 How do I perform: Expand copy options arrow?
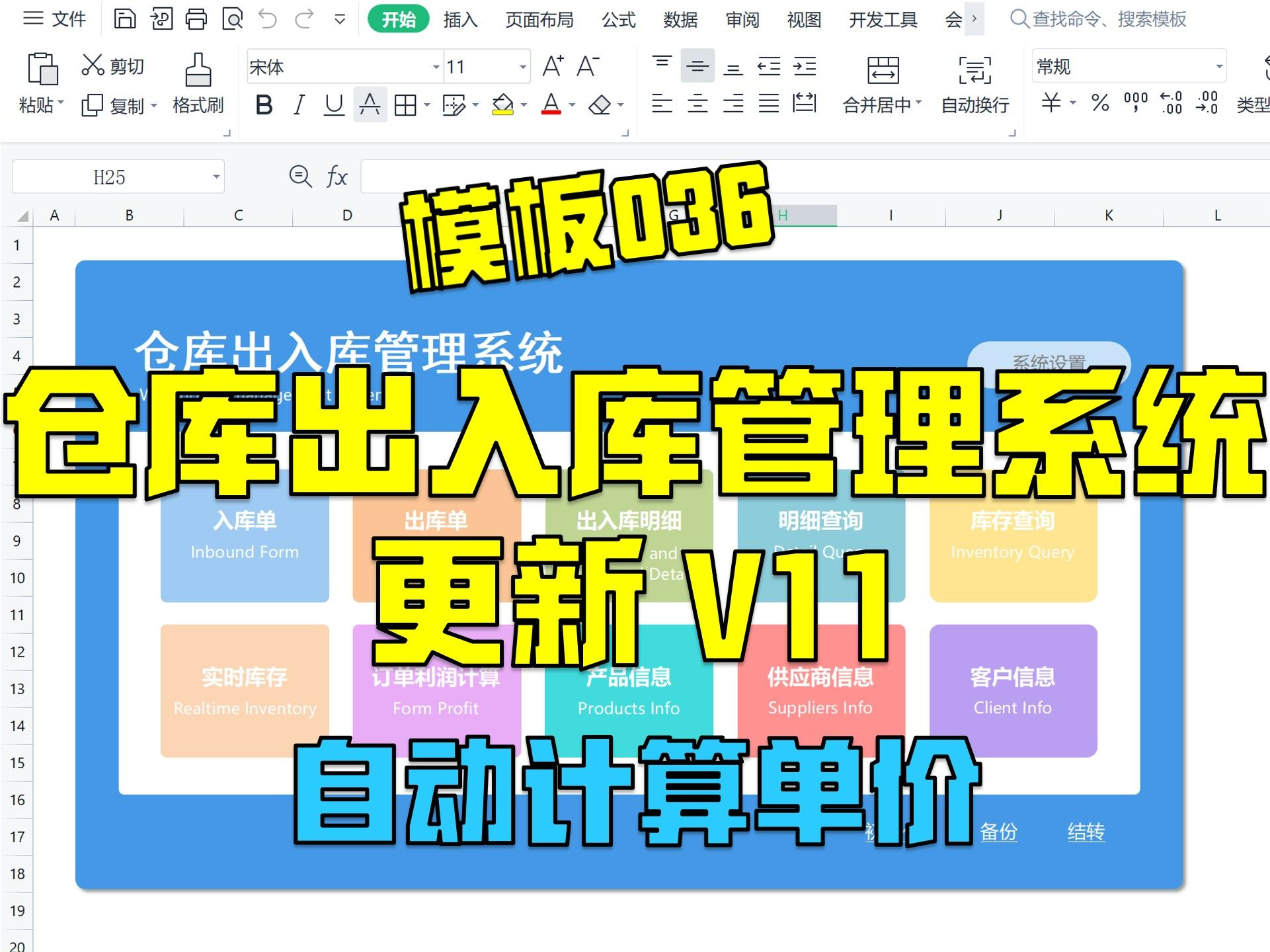[154, 105]
